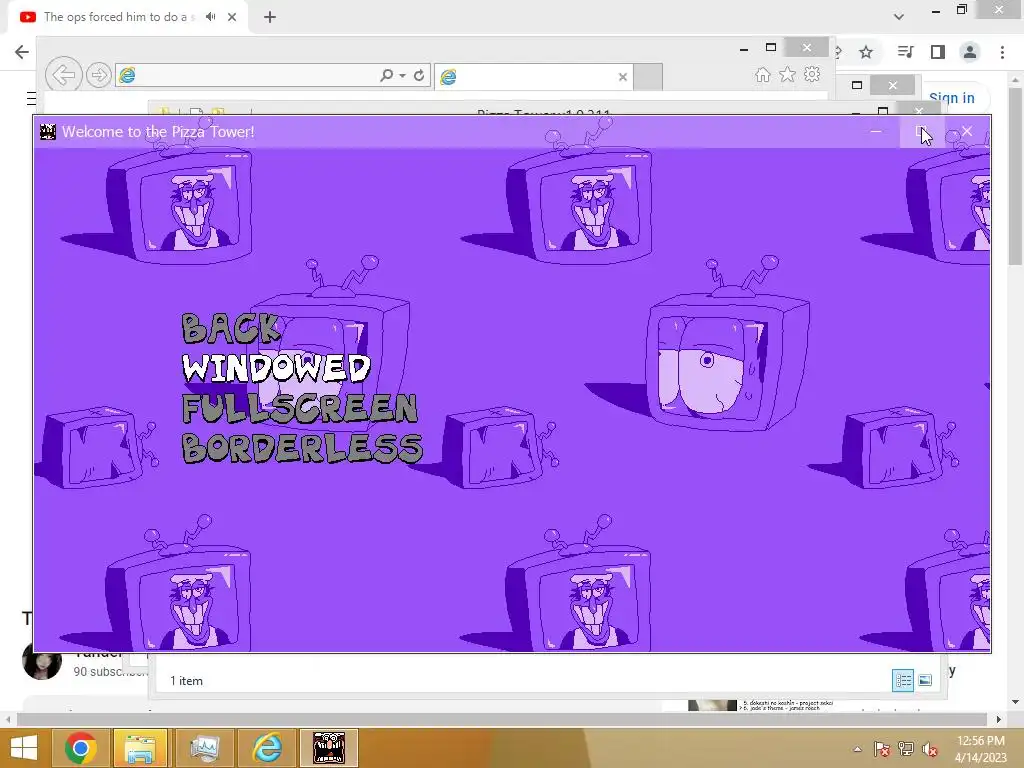1024x768 pixels.
Task: Click the scroll-right arrow at page bottom
Action: (x=999, y=719)
